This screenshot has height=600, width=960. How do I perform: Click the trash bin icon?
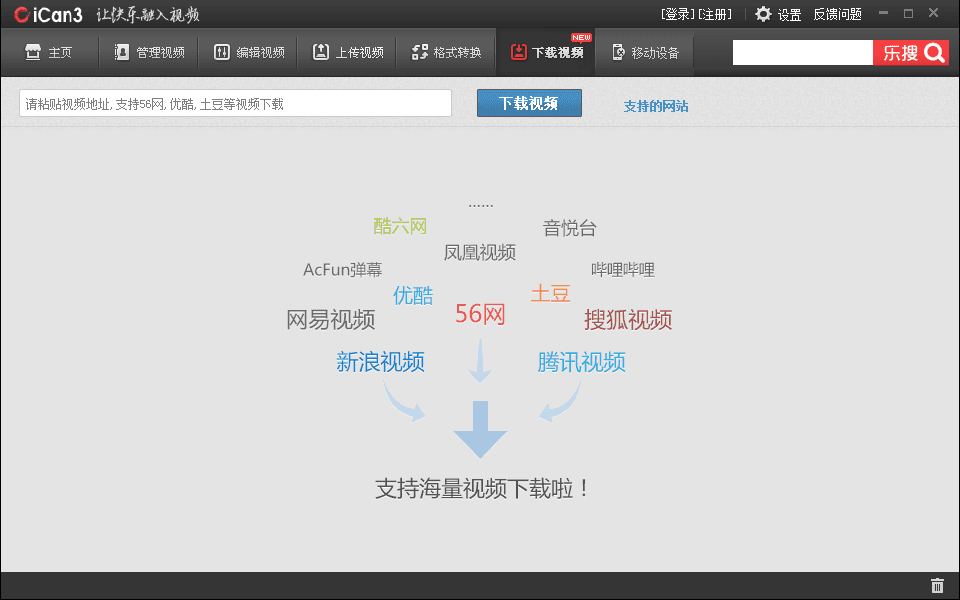coord(937,585)
